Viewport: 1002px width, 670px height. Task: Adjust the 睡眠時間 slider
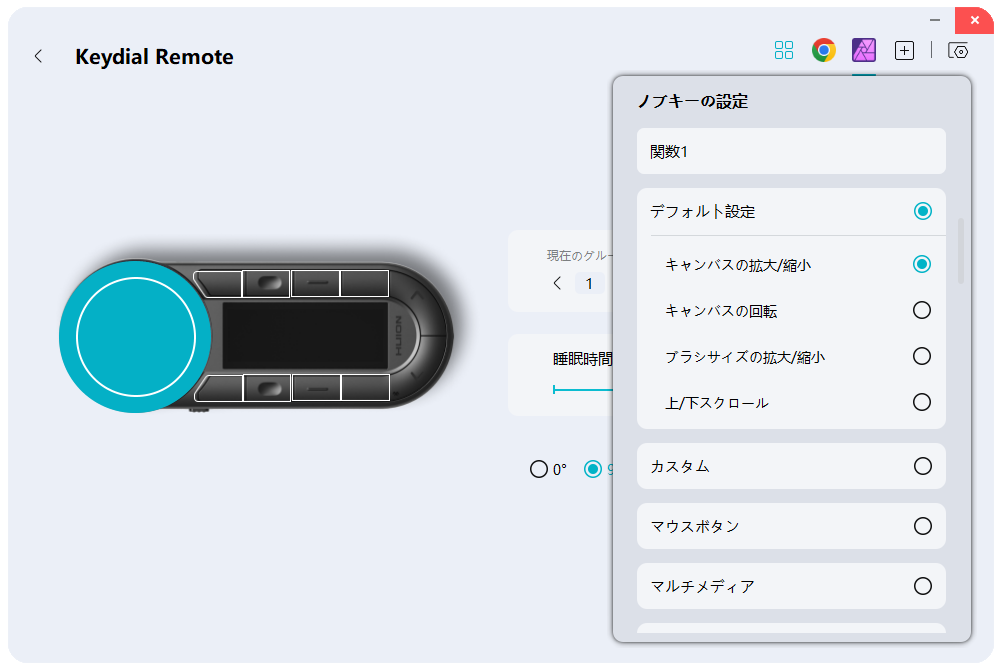[583, 389]
